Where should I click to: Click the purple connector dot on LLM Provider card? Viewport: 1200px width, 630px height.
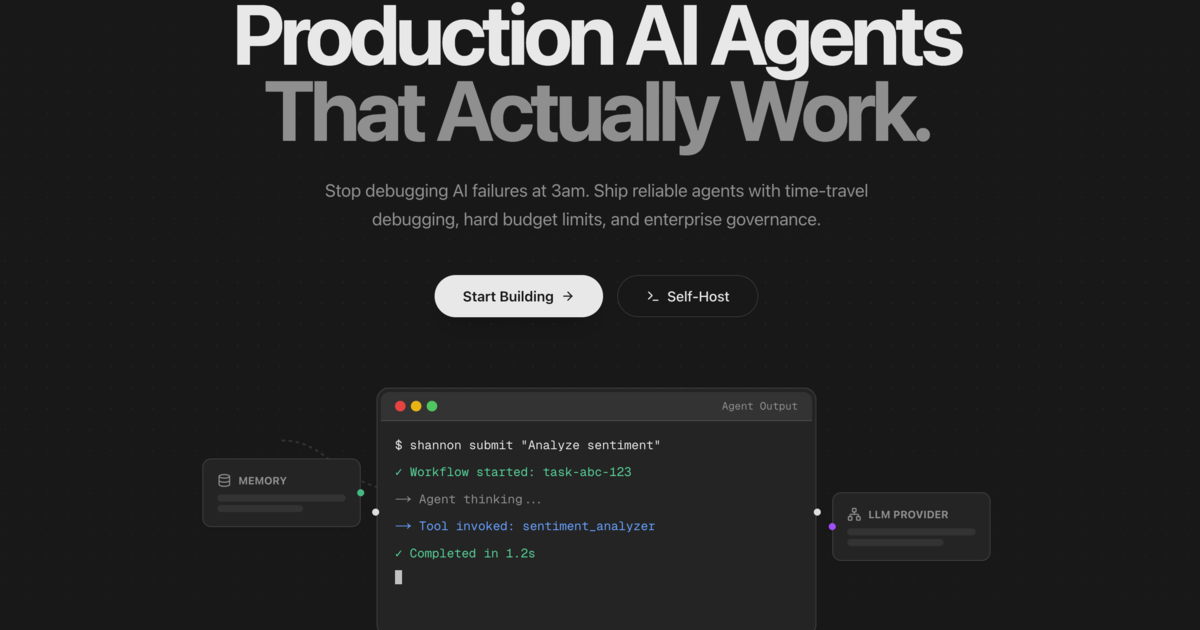click(x=832, y=526)
